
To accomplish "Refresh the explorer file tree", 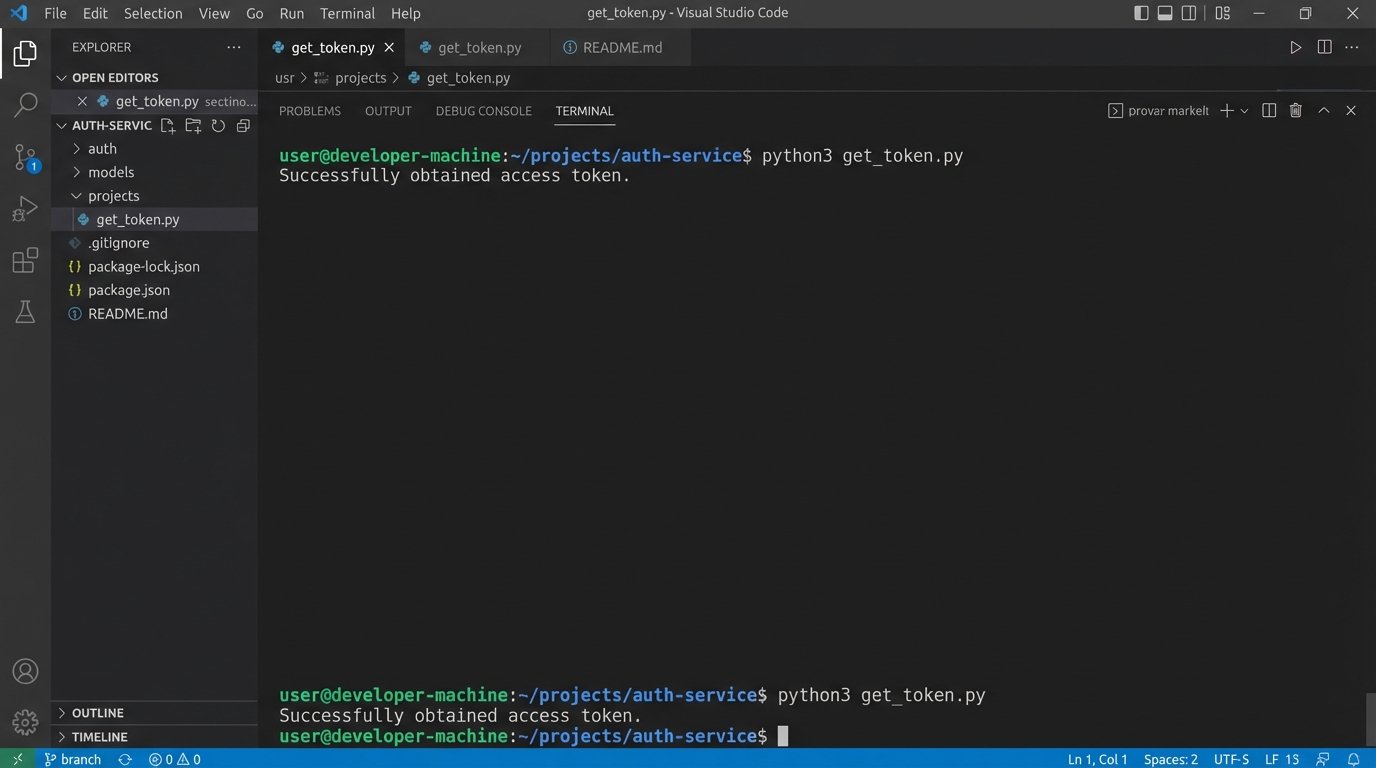I will pos(218,126).
